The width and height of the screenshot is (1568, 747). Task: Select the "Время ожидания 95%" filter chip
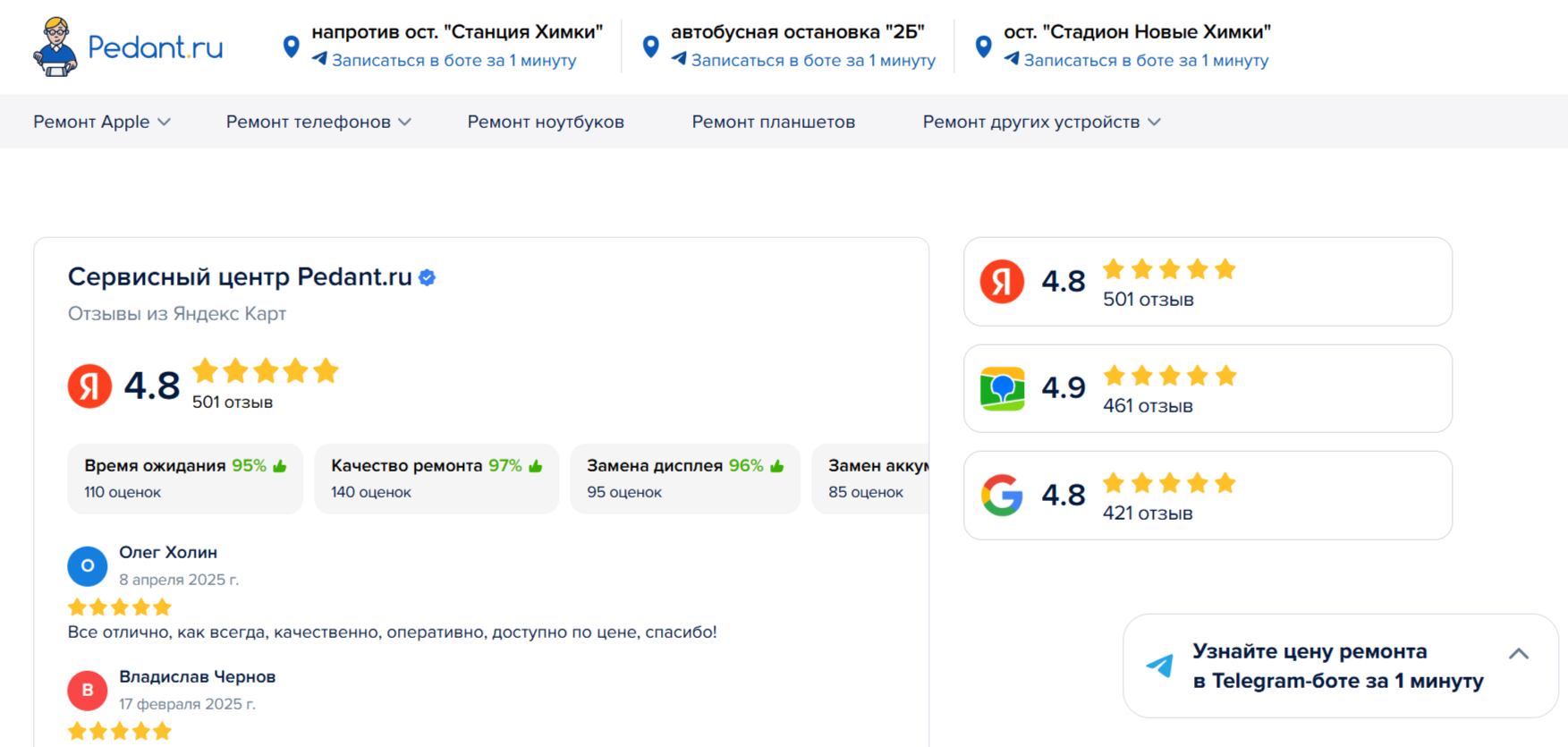click(185, 479)
